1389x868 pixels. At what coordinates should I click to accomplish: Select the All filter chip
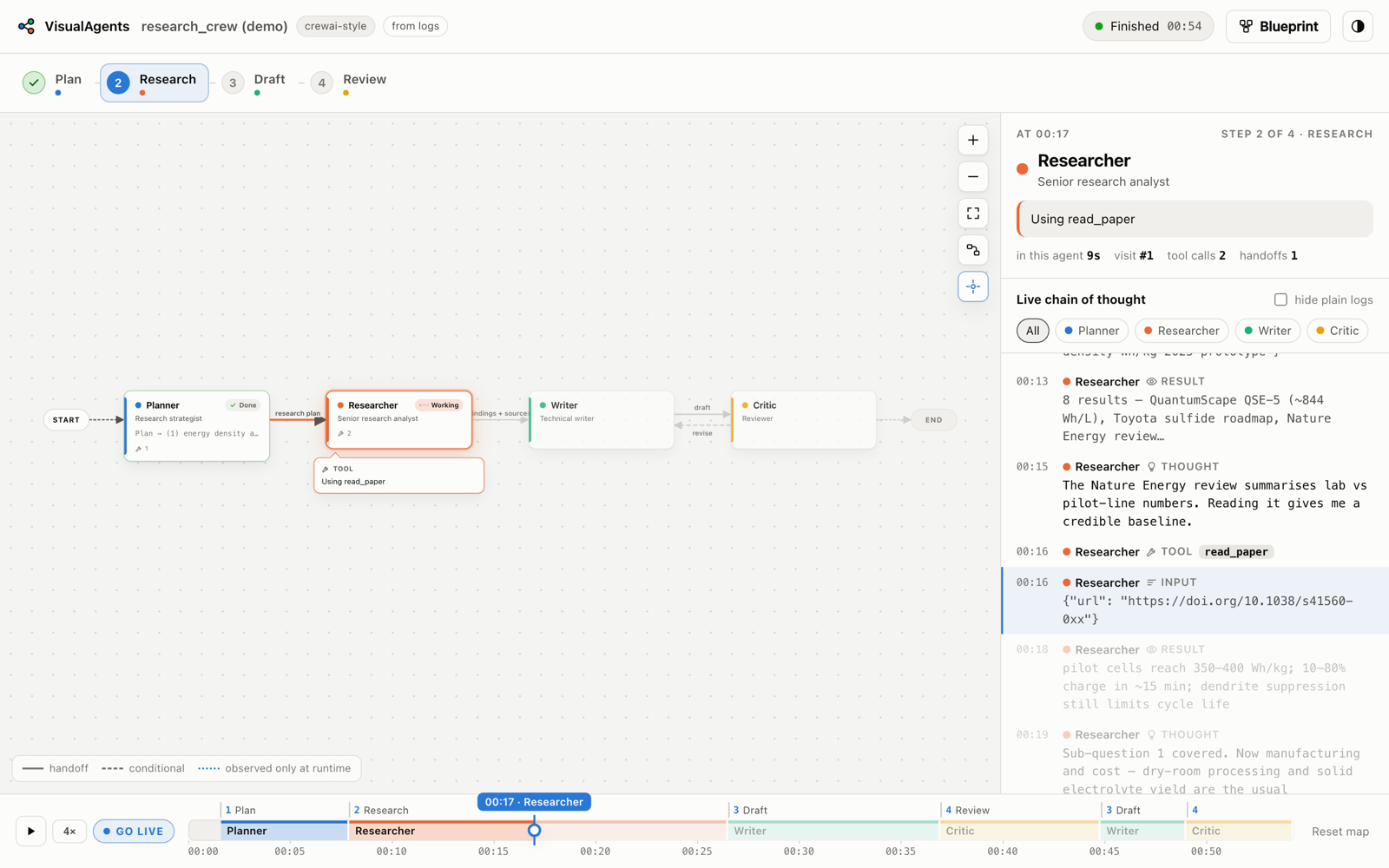pos(1032,331)
